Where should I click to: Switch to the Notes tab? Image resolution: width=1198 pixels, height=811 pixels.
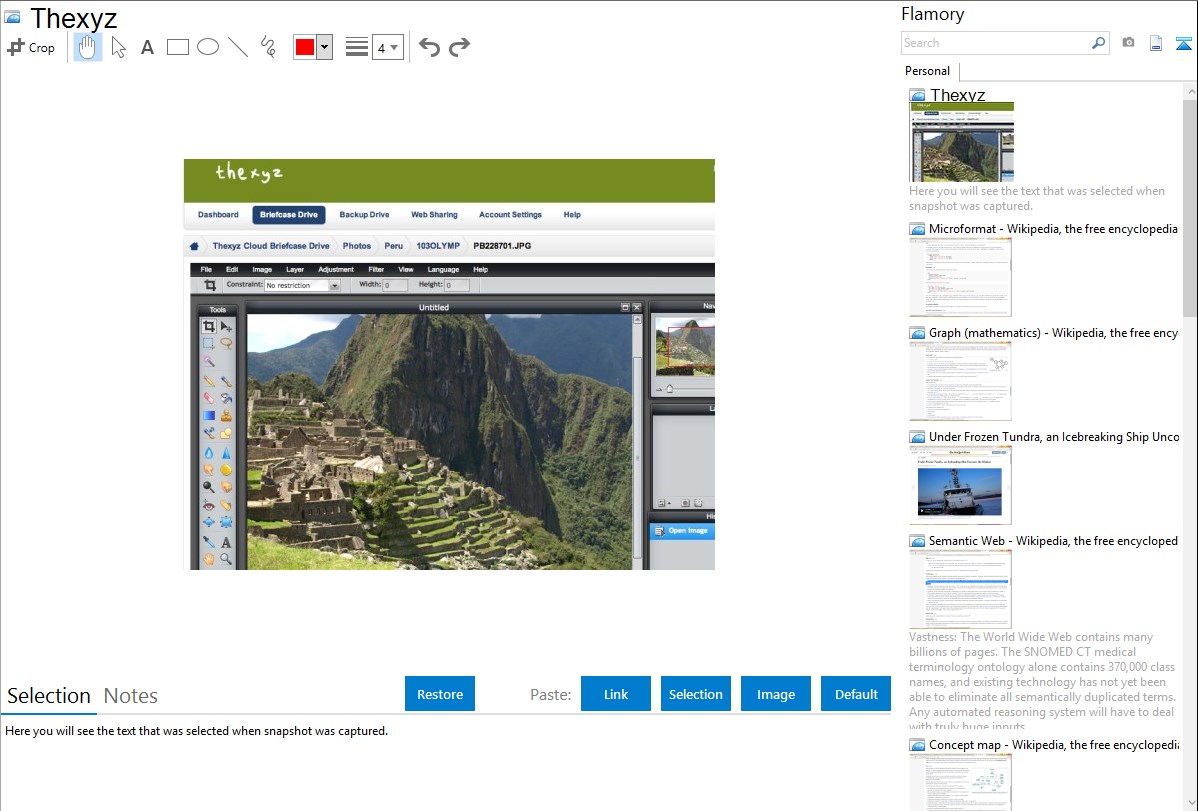pyautogui.click(x=131, y=696)
